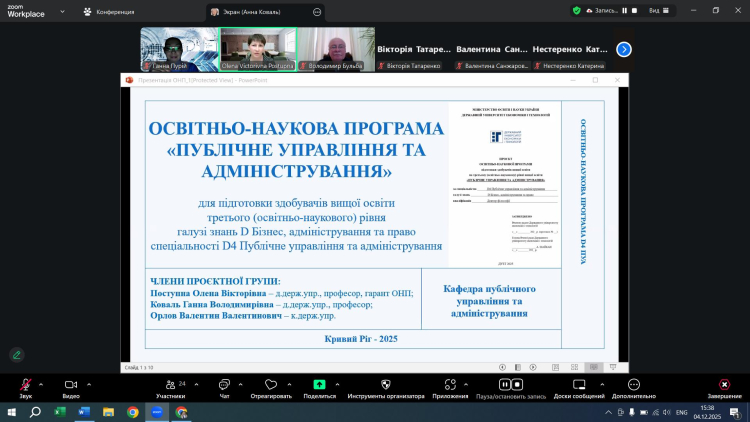
Task: Open Инструменты организатора host tools
Action: (386, 385)
